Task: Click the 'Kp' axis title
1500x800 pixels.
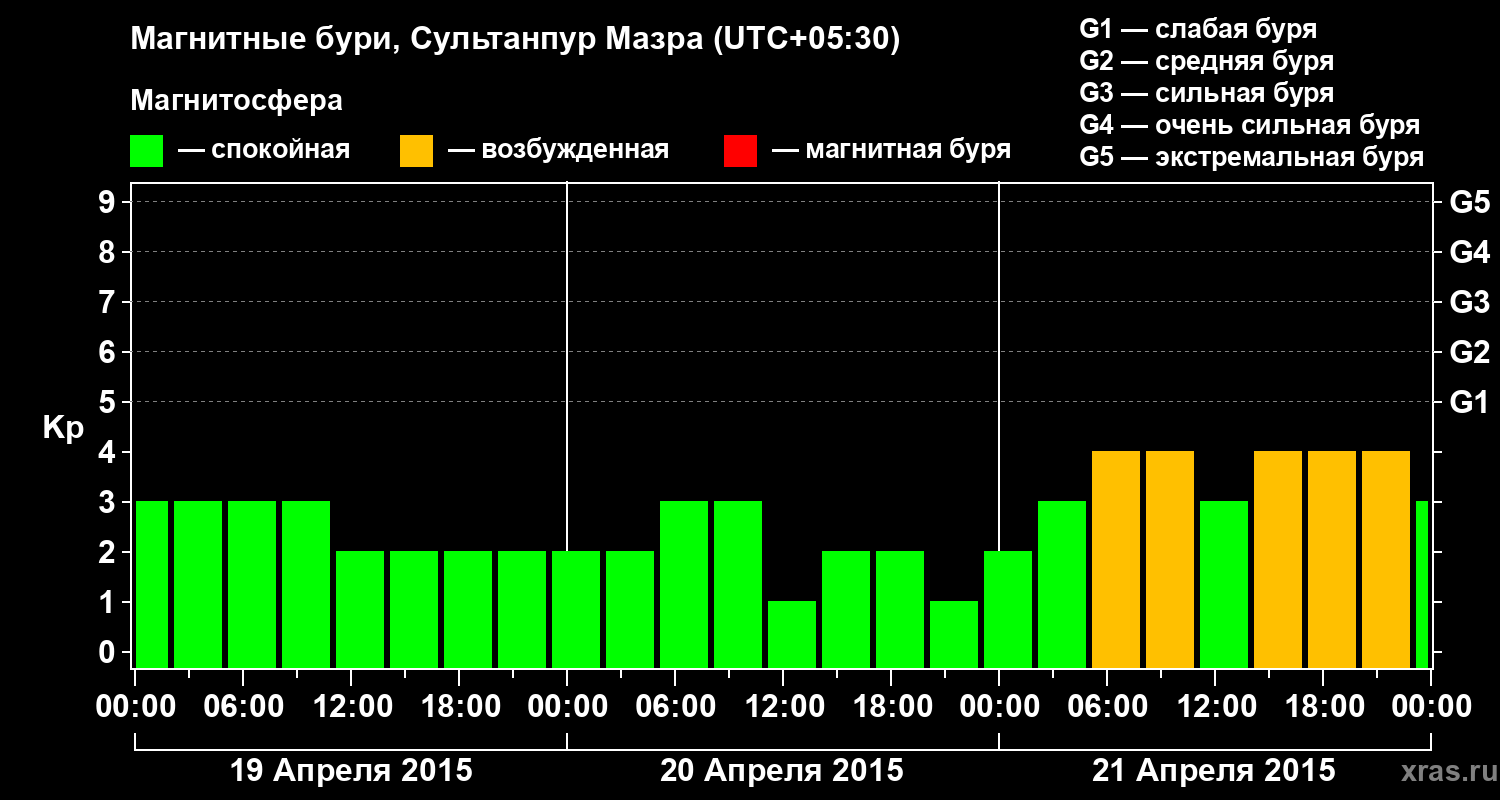Action: (64, 427)
